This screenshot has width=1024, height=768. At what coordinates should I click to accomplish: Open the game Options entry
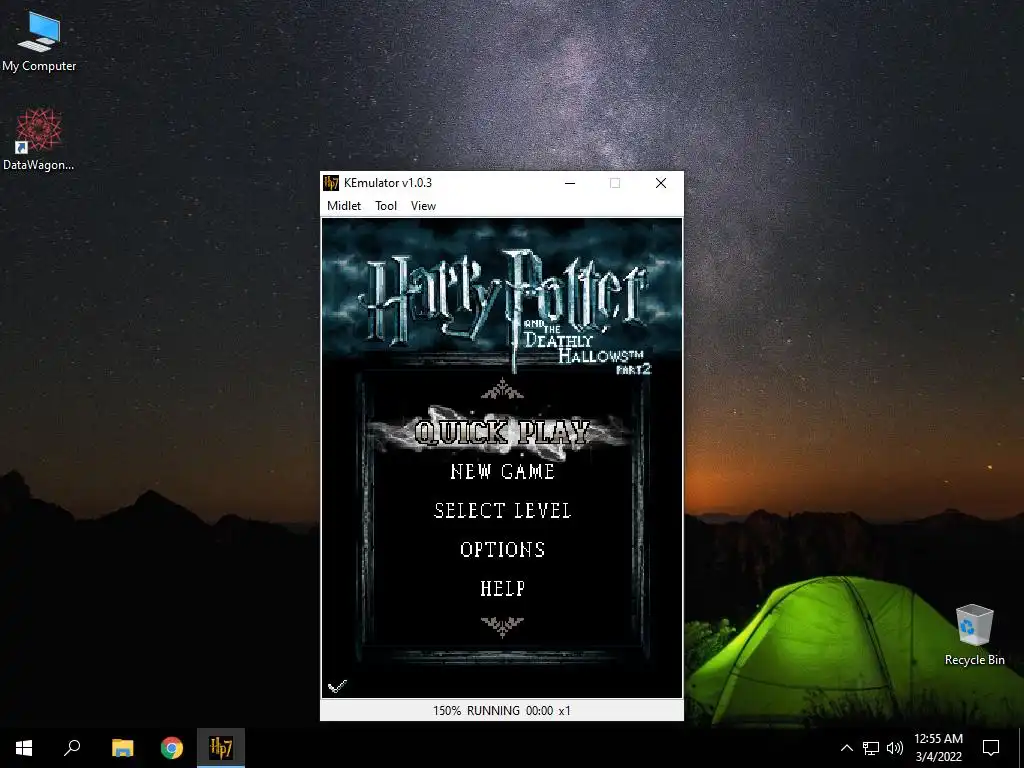(x=502, y=550)
